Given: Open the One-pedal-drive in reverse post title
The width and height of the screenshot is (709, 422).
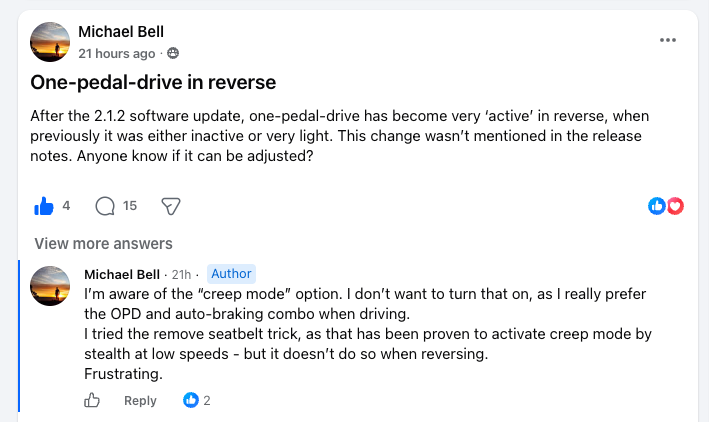Looking at the screenshot, I should (153, 82).
